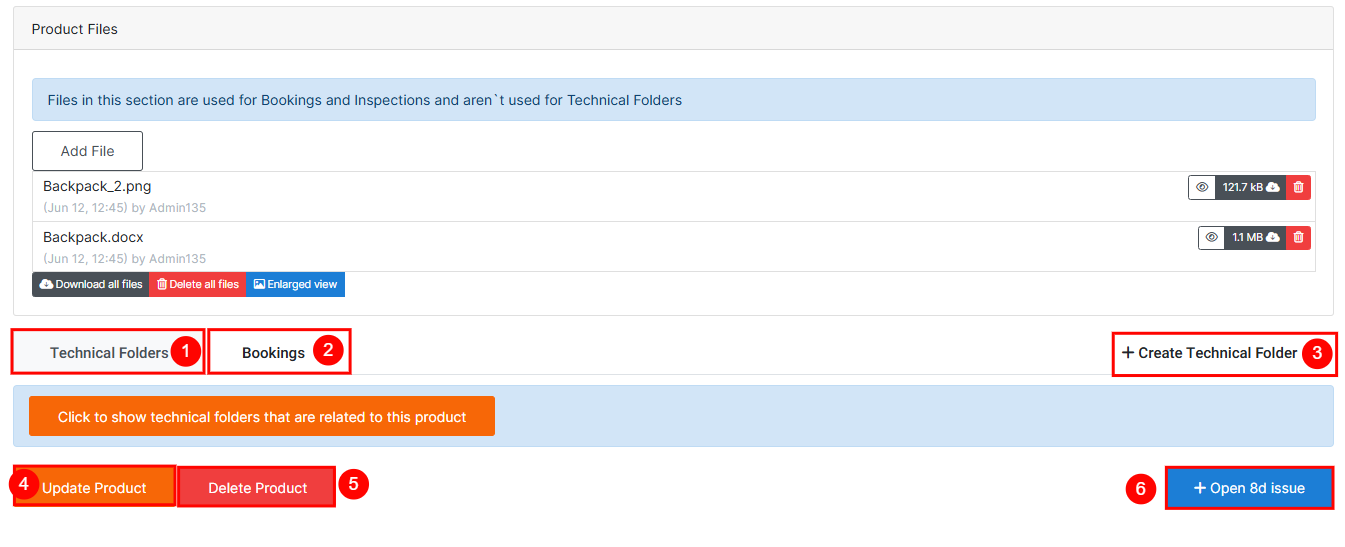
Task: Click the Product Files panel header
Action: (74, 29)
